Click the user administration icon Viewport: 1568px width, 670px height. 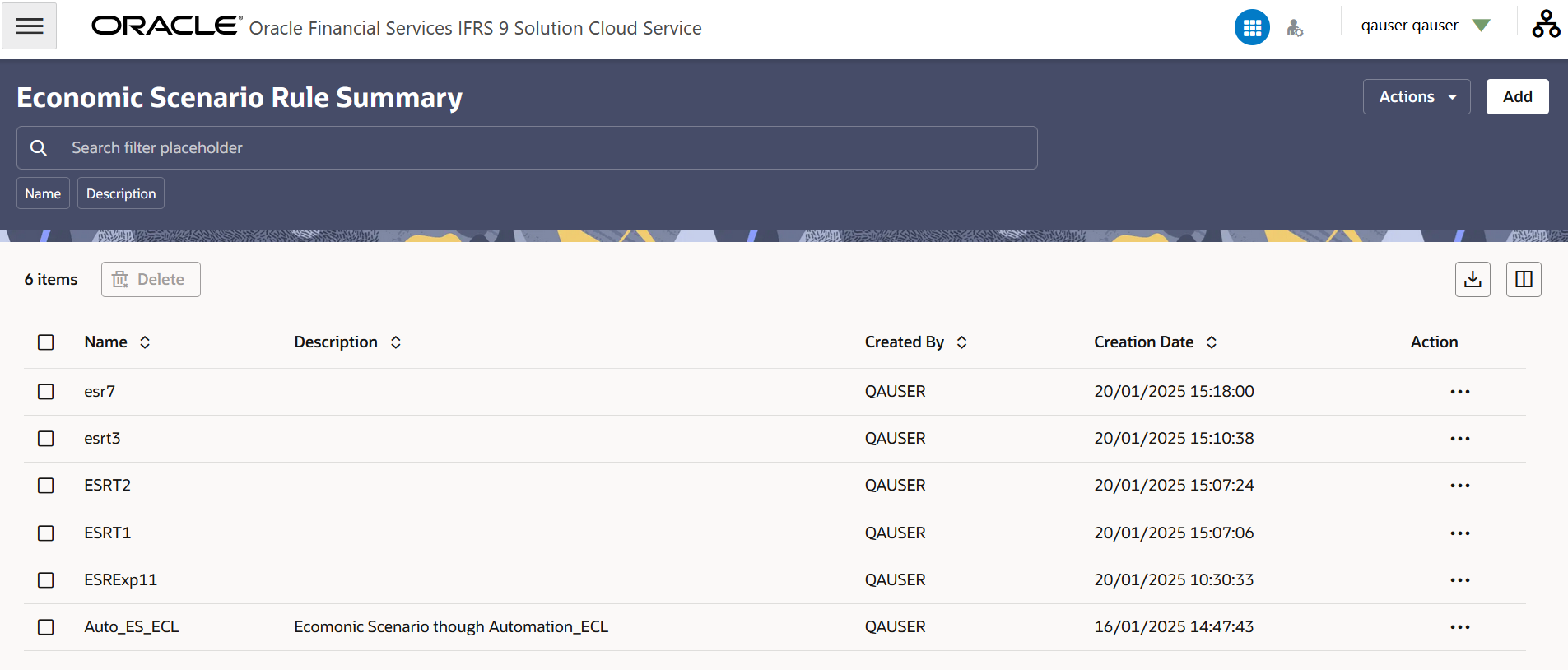click(x=1295, y=28)
